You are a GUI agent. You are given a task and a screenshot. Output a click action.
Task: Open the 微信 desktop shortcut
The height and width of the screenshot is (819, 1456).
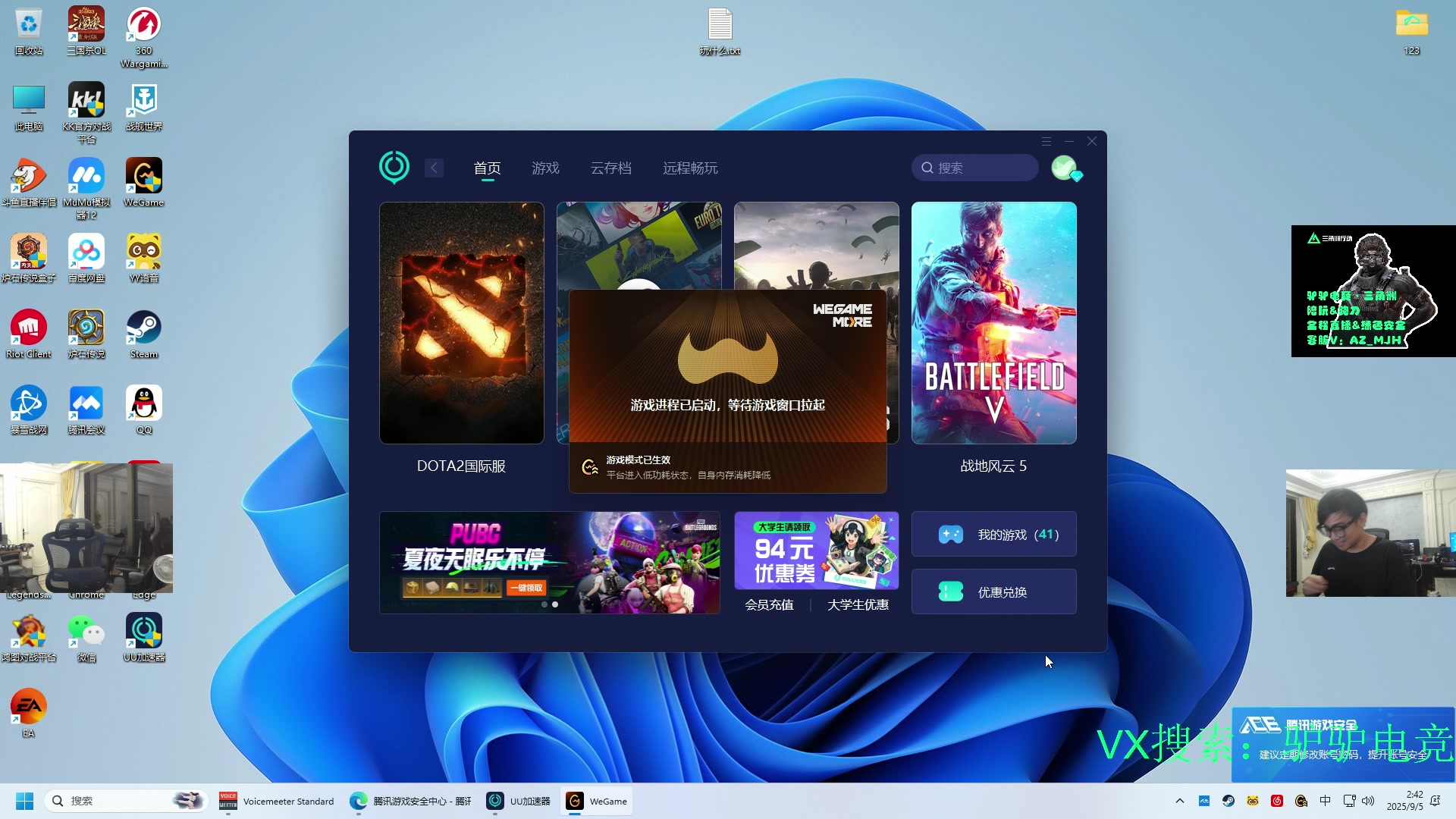click(x=86, y=638)
